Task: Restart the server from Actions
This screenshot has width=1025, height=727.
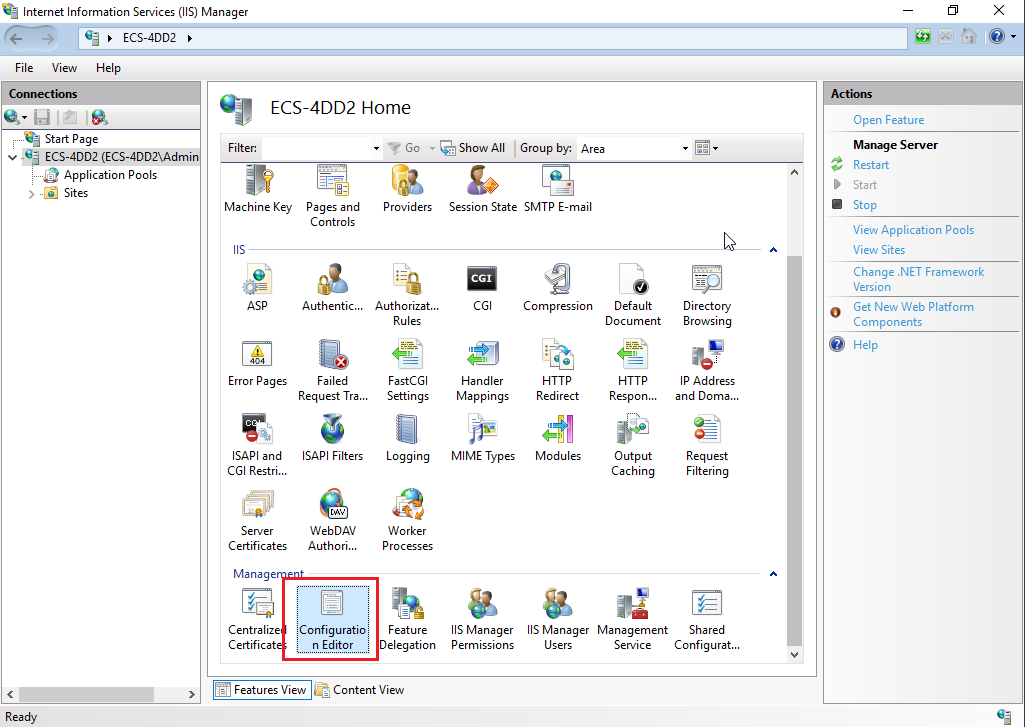Action: [x=871, y=165]
